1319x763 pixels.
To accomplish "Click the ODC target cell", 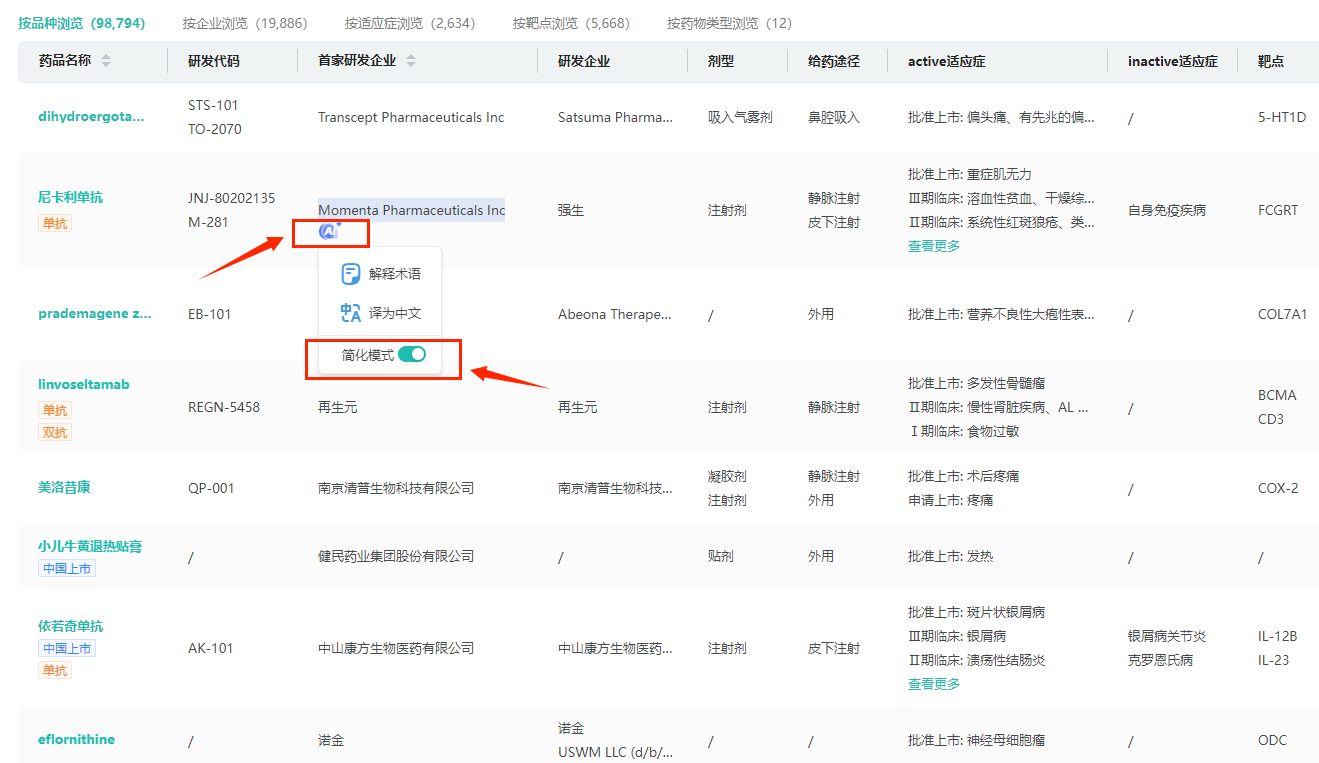I will point(1272,740).
